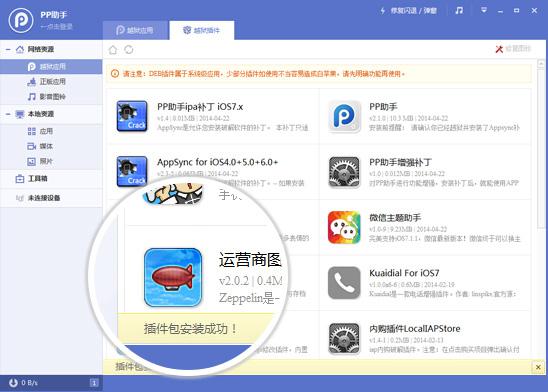Screen dimensions: 548x392
Task: Click the lightning fix crash/popup button
Action: tap(408, 11)
